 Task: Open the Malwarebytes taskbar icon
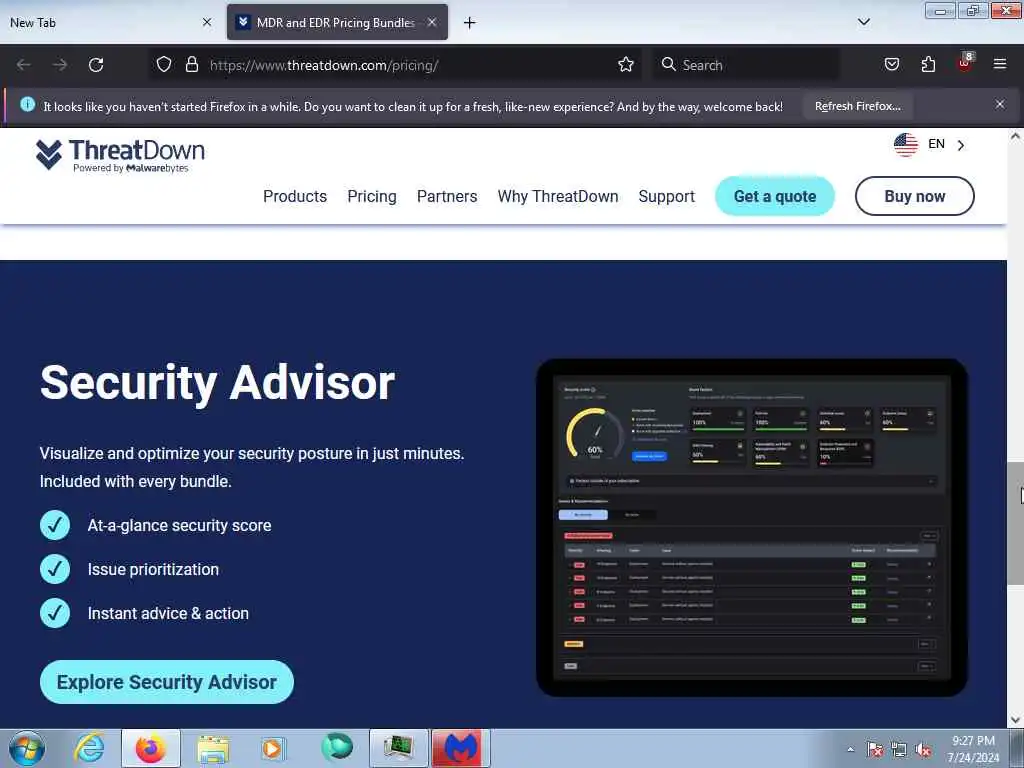(x=460, y=748)
